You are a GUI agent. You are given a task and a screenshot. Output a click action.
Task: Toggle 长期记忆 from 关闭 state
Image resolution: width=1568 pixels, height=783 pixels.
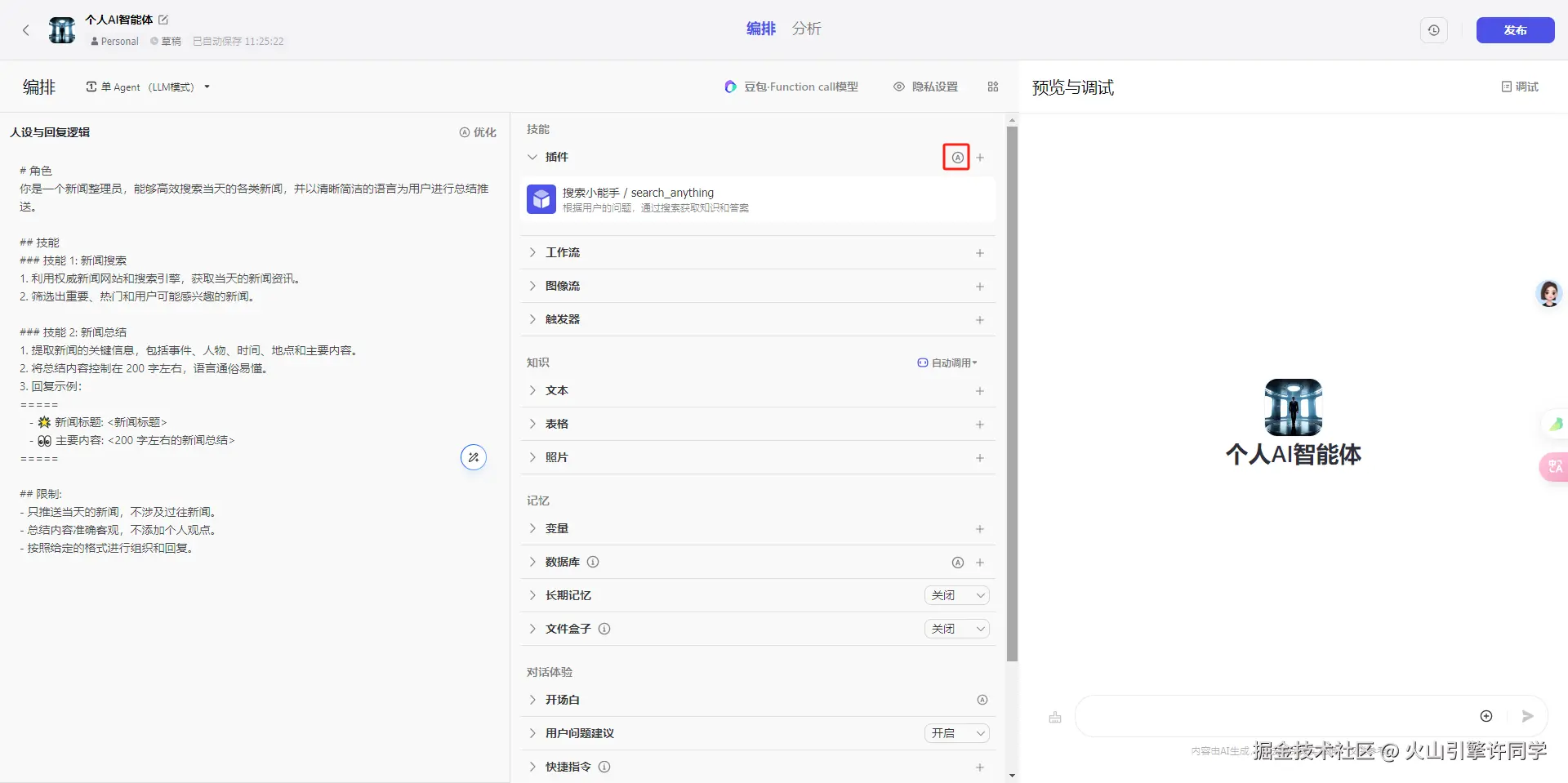955,595
